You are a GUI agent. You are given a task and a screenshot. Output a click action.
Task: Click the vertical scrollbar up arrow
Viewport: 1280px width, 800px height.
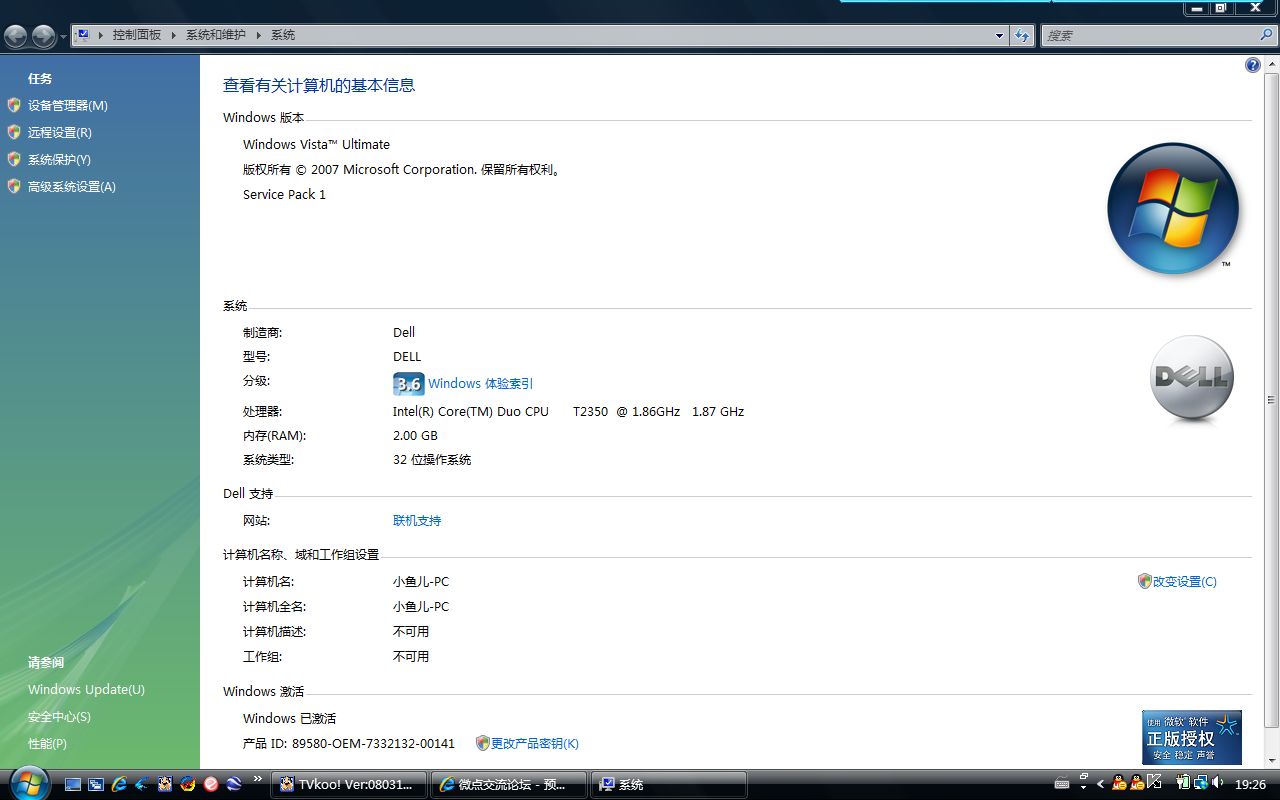click(1272, 65)
